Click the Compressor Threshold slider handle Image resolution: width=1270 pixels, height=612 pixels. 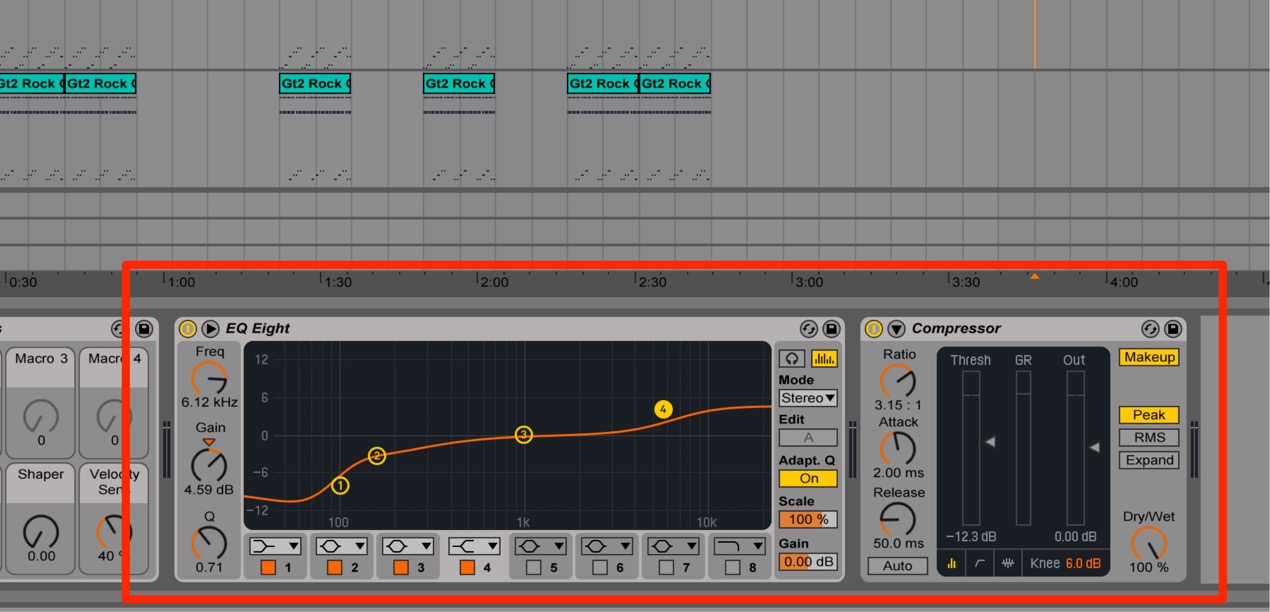click(990, 441)
